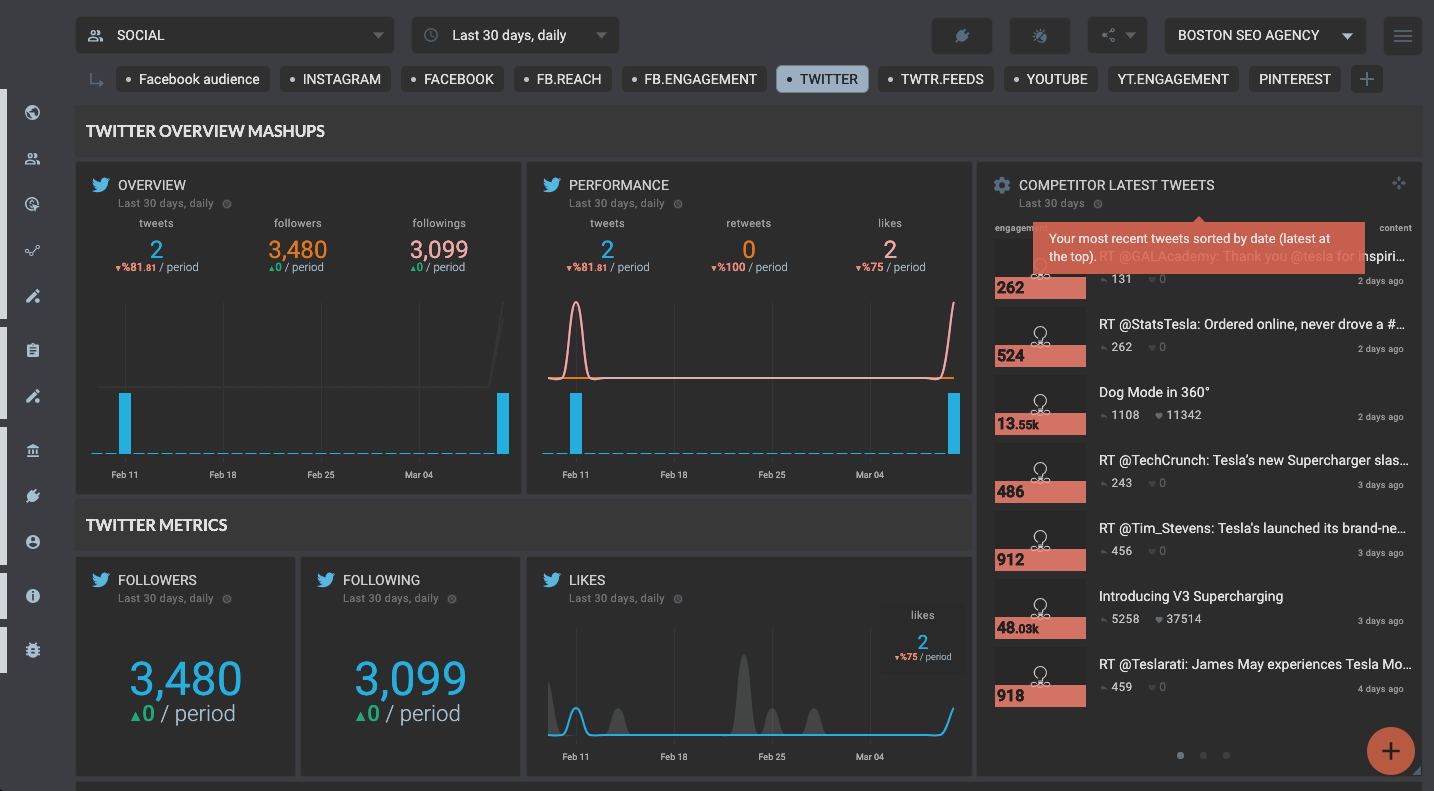Screen dimensions: 1434x791
Task: Click the resize corner of Competitor Latest Tweets widget
Action: click(1416, 771)
